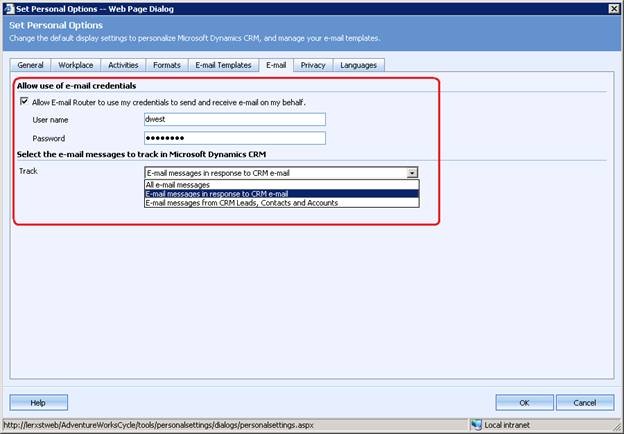Go to the Activities tab

coord(123,65)
